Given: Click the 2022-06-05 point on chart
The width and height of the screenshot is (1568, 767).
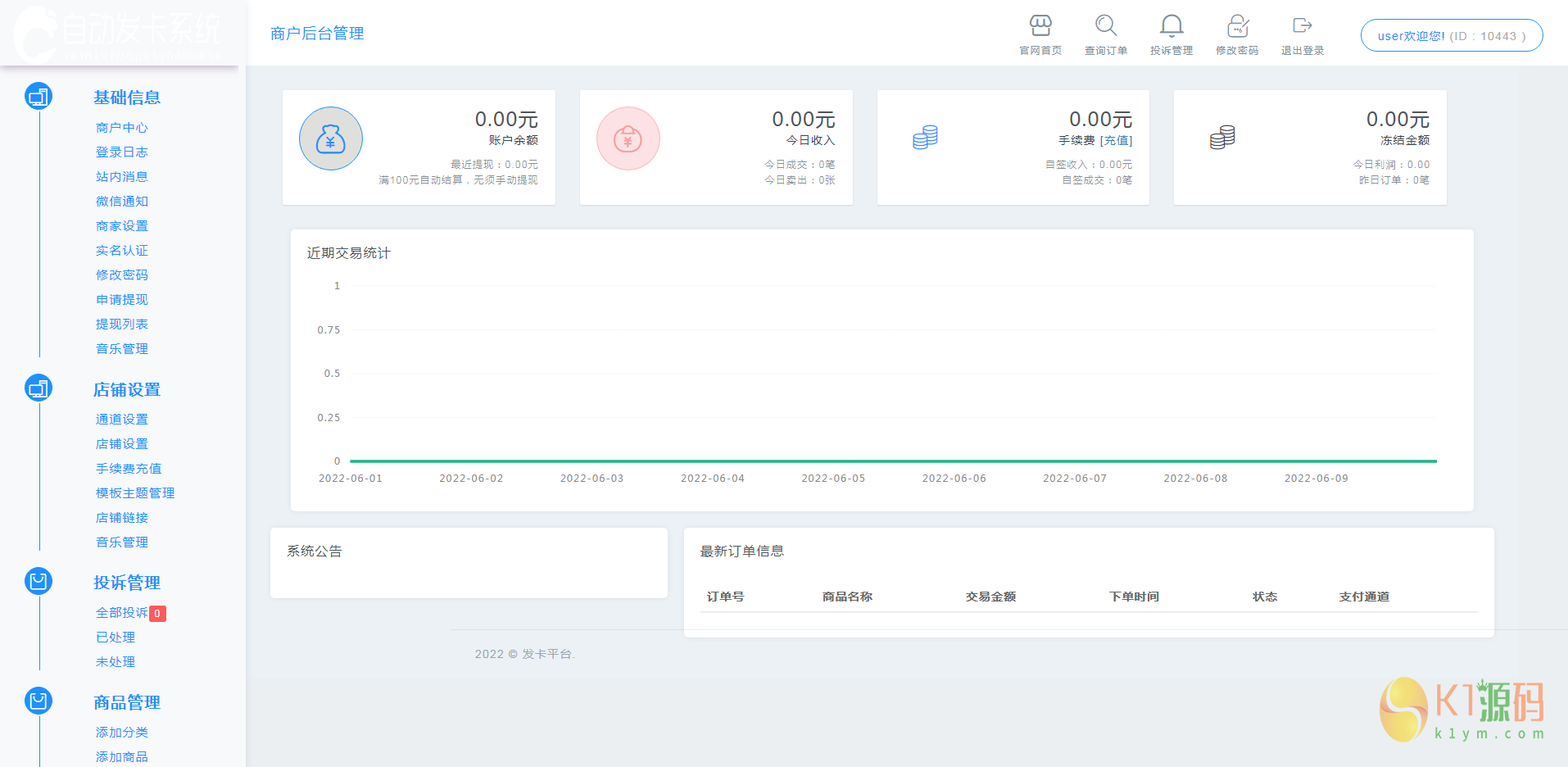Looking at the screenshot, I should coord(833,461).
